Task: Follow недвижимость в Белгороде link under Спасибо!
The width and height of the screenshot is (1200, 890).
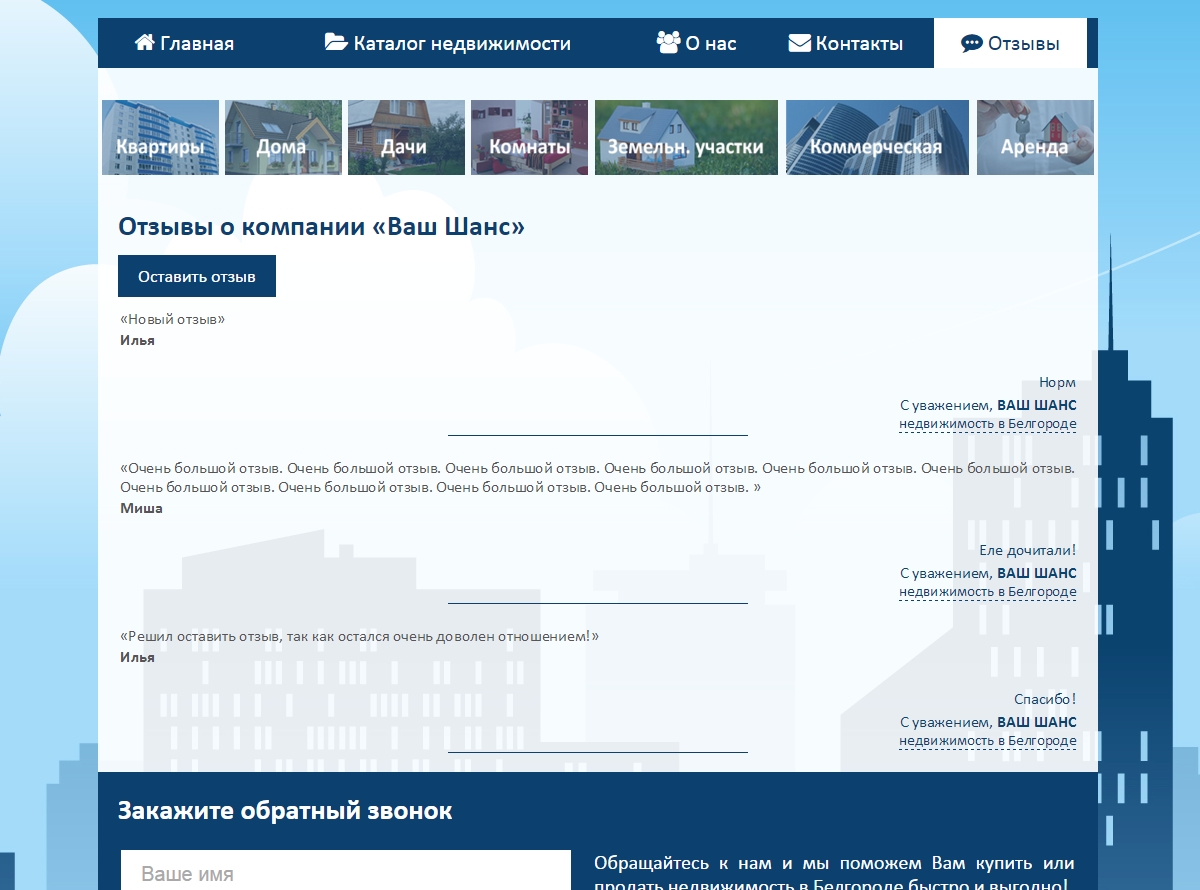Action: tap(987, 741)
